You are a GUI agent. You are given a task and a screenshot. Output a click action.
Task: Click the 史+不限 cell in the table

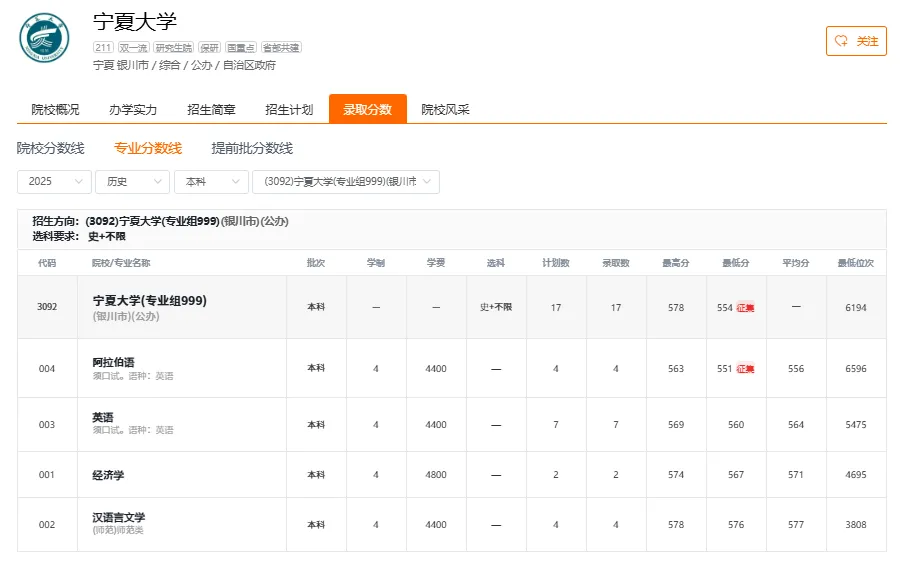(x=496, y=307)
